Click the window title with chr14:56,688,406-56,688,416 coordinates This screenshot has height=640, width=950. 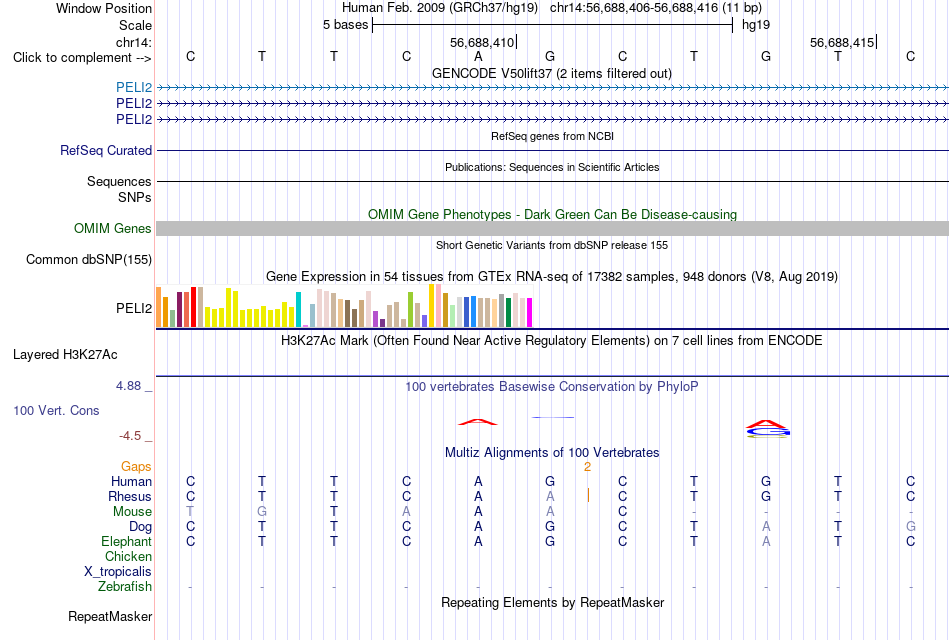pyautogui.click(x=552, y=8)
